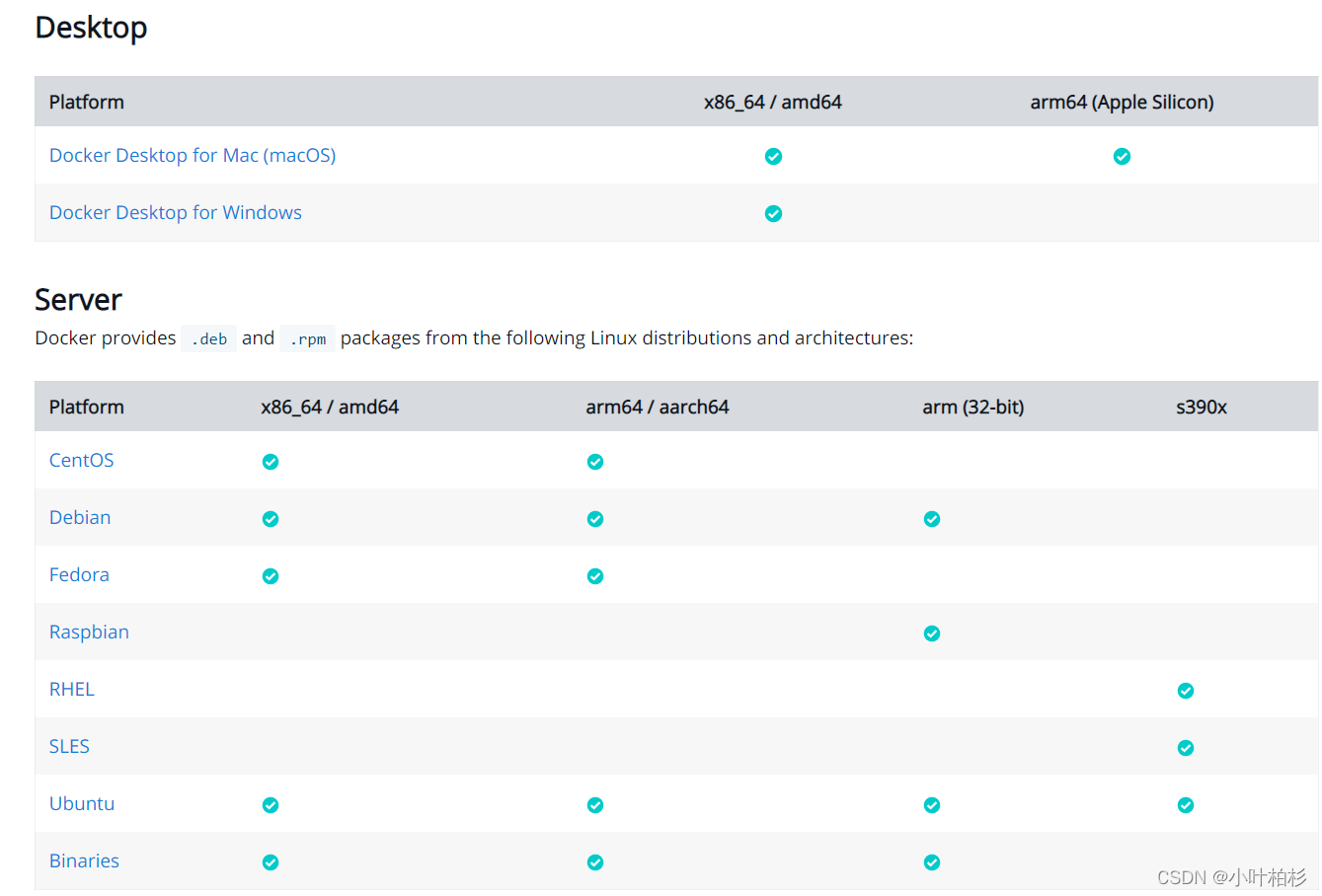This screenshot has width=1322, height=896.
Task: Click Server table x86_64 / amd64 header
Action: 330,407
